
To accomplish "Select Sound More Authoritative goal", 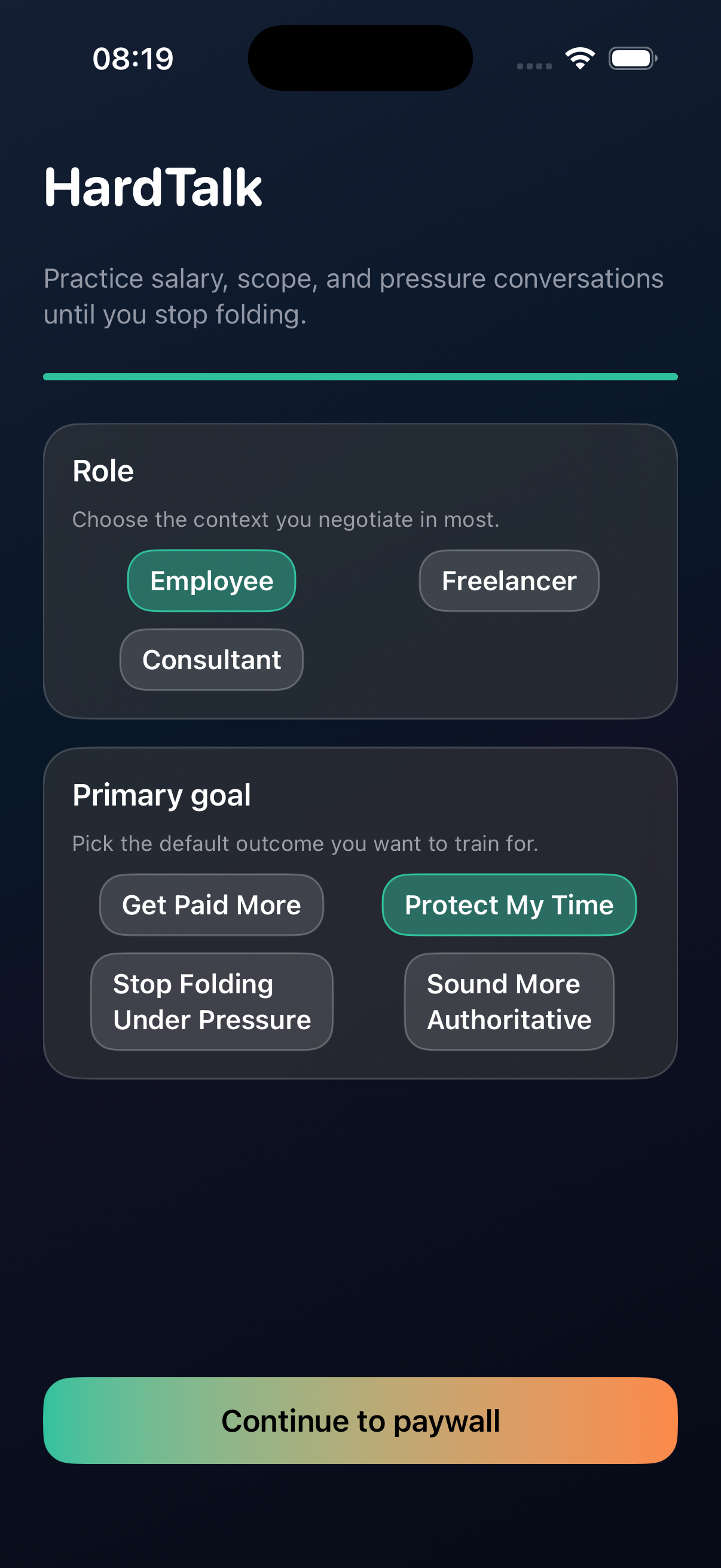I will pyautogui.click(x=509, y=1001).
